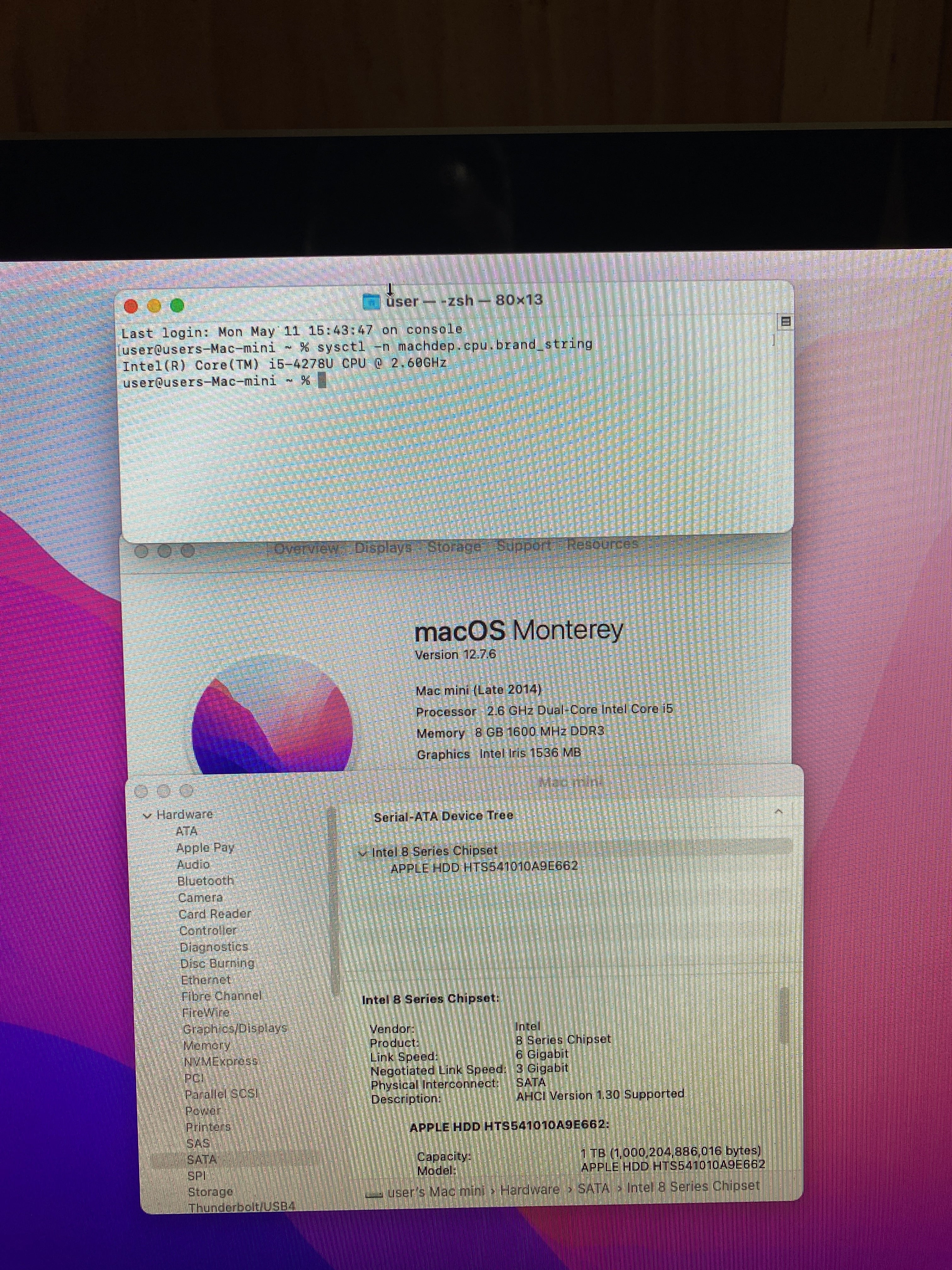
Task: Click the drive icon in the path bar
Action: [x=374, y=1195]
